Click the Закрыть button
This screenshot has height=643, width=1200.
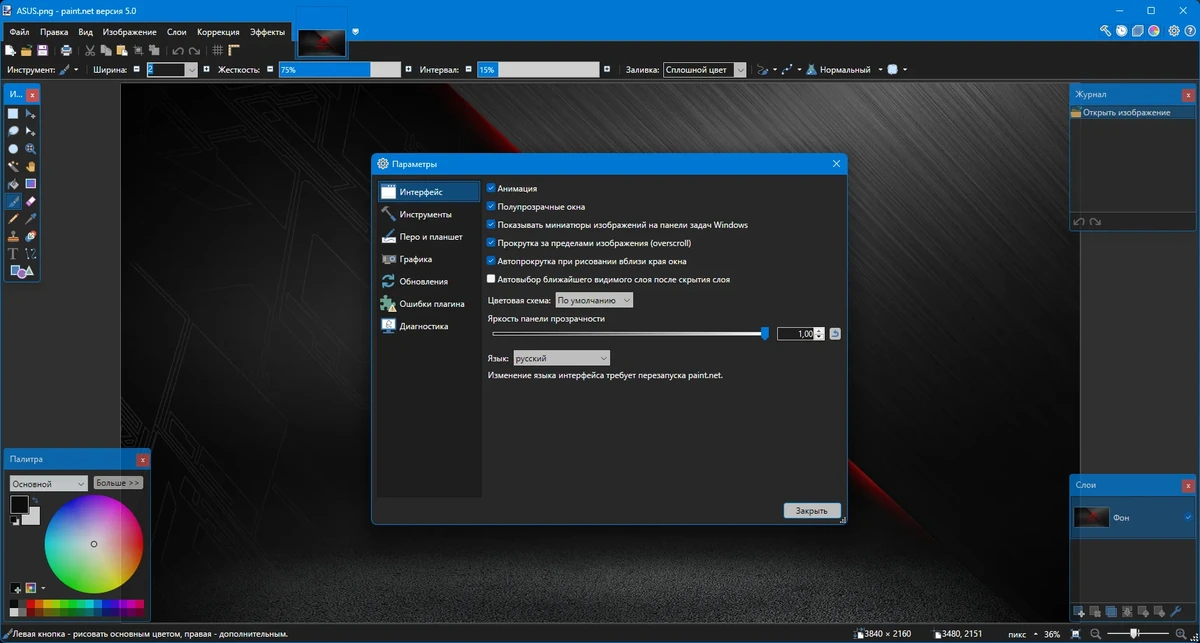pyautogui.click(x=812, y=510)
